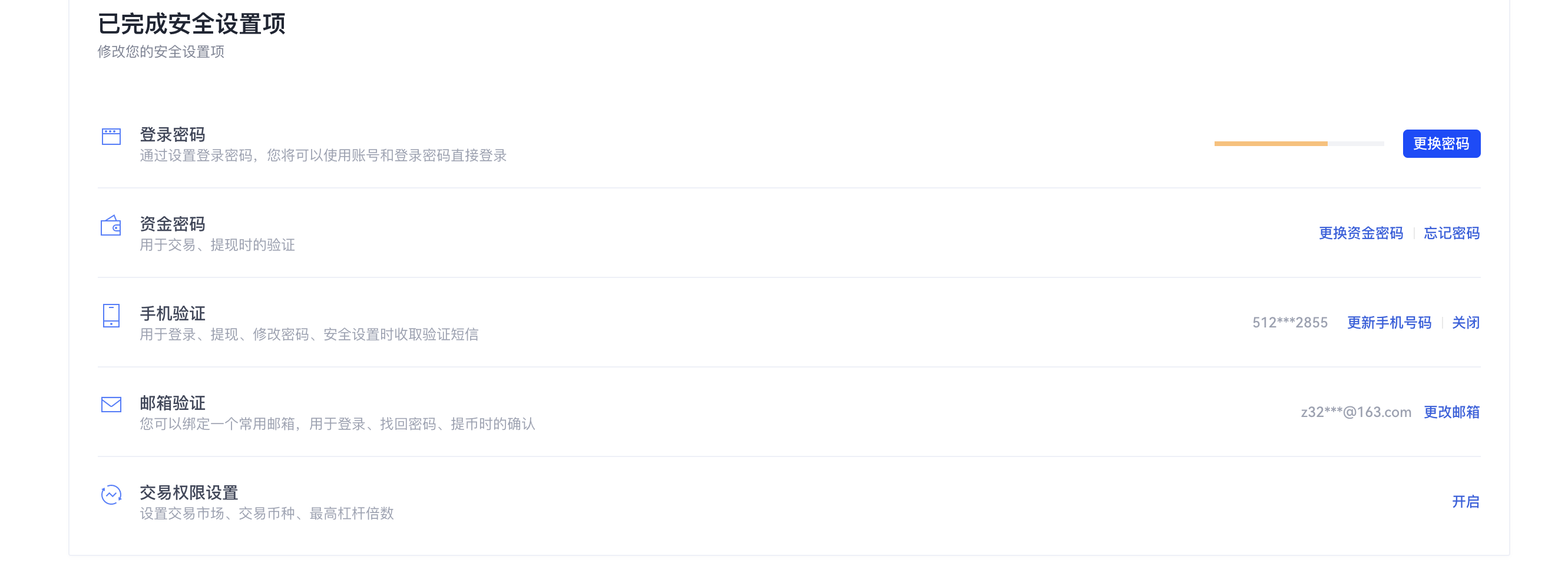Select the 忘记密码 link
Viewport: 1568px width, 576px height.
pos(1452,233)
